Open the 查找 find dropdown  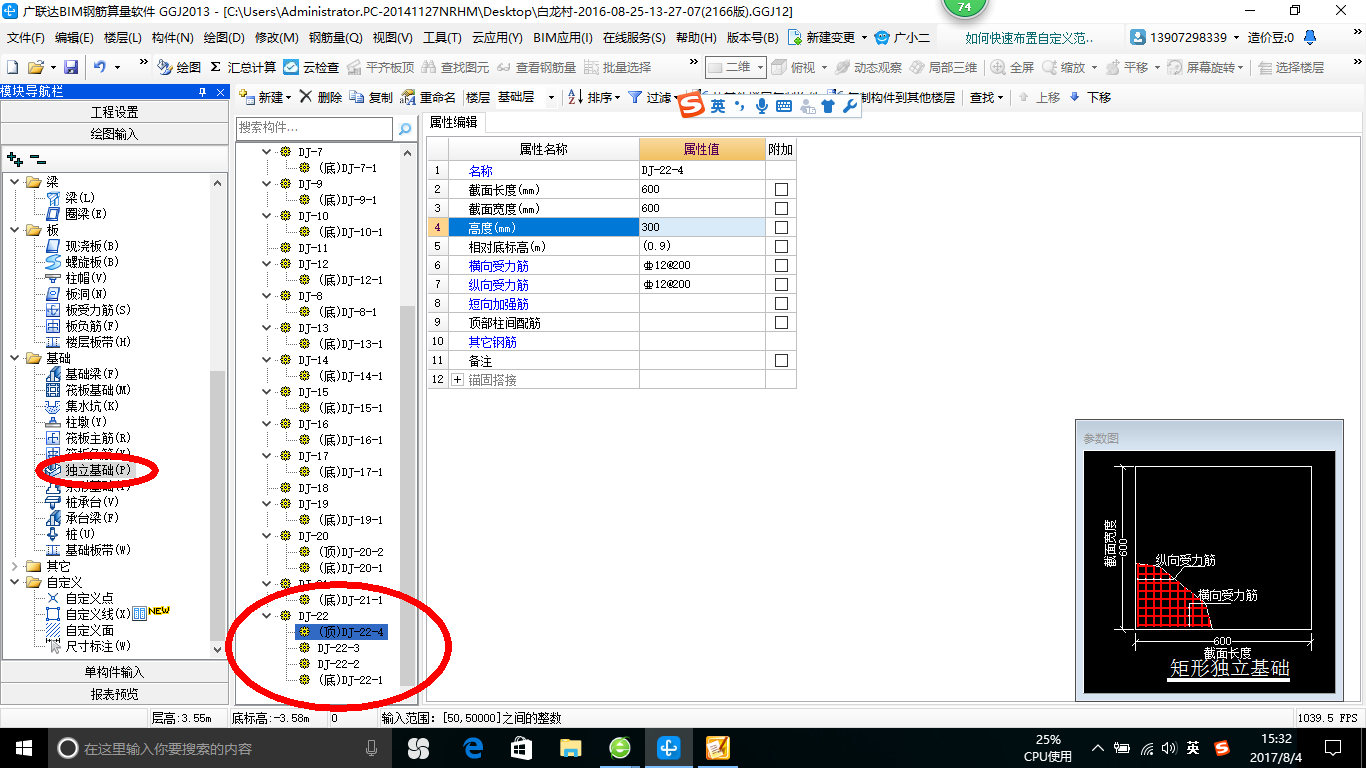click(986, 97)
